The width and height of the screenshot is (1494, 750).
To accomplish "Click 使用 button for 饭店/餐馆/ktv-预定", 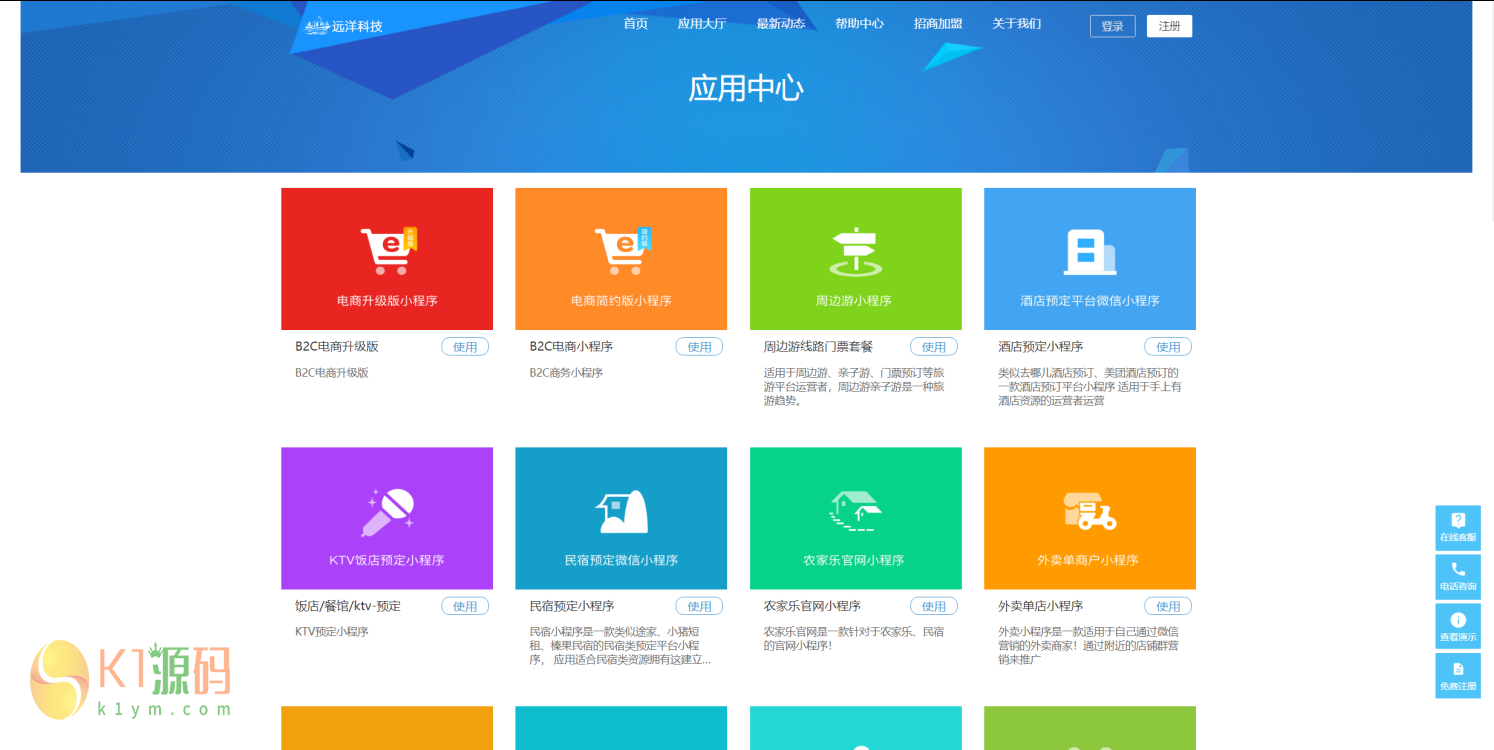I will [x=466, y=606].
